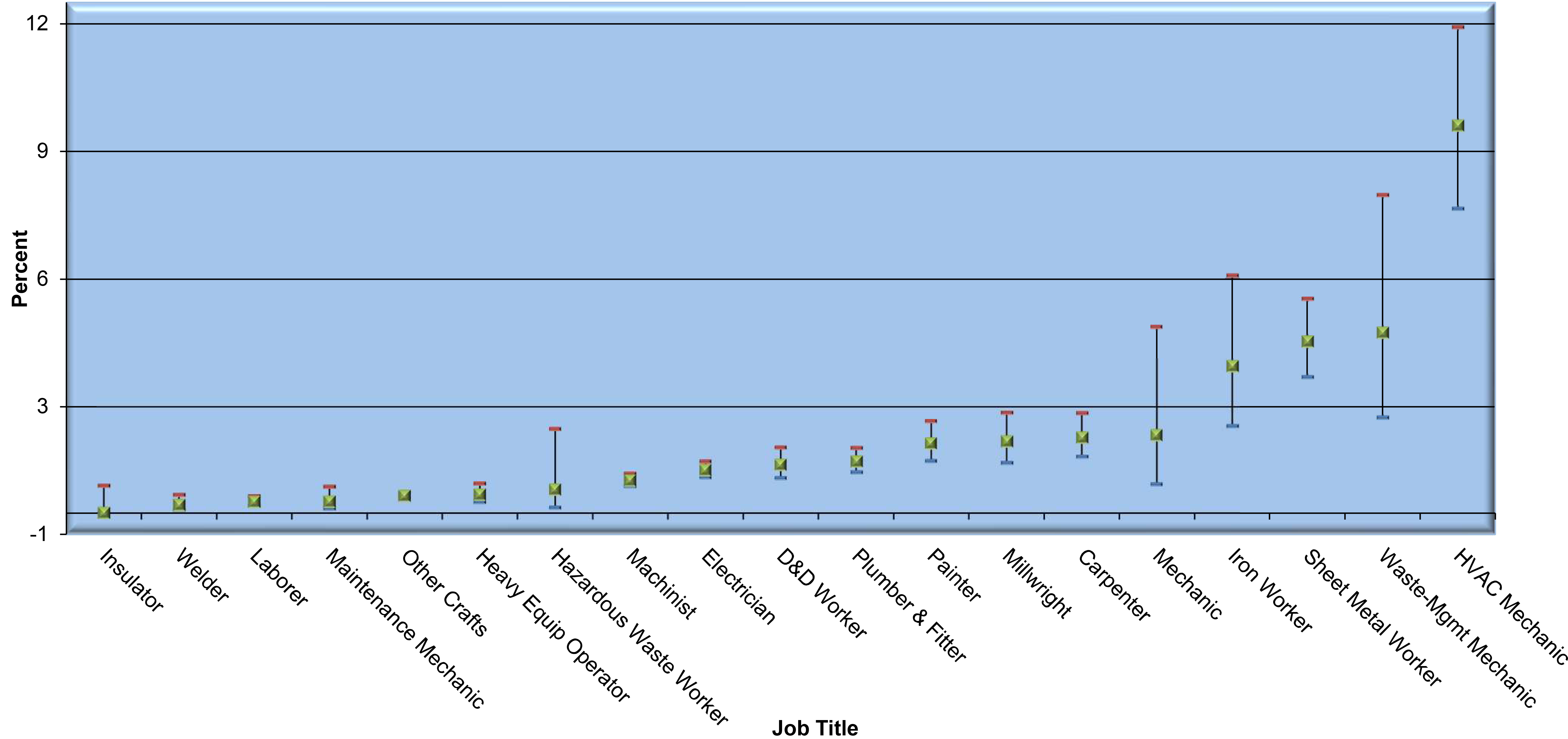Click Sheet Metal Worker lower error bar cap

coord(1307,377)
